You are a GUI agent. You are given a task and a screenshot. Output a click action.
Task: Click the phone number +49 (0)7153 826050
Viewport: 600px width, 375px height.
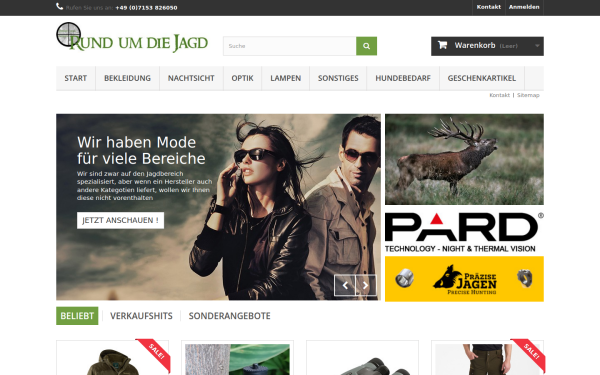(x=146, y=8)
